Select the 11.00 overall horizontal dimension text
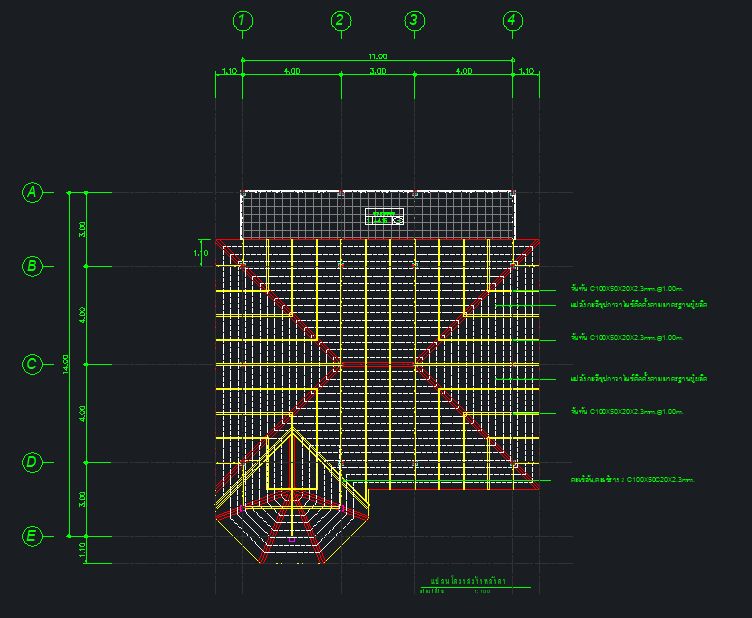 [377, 57]
